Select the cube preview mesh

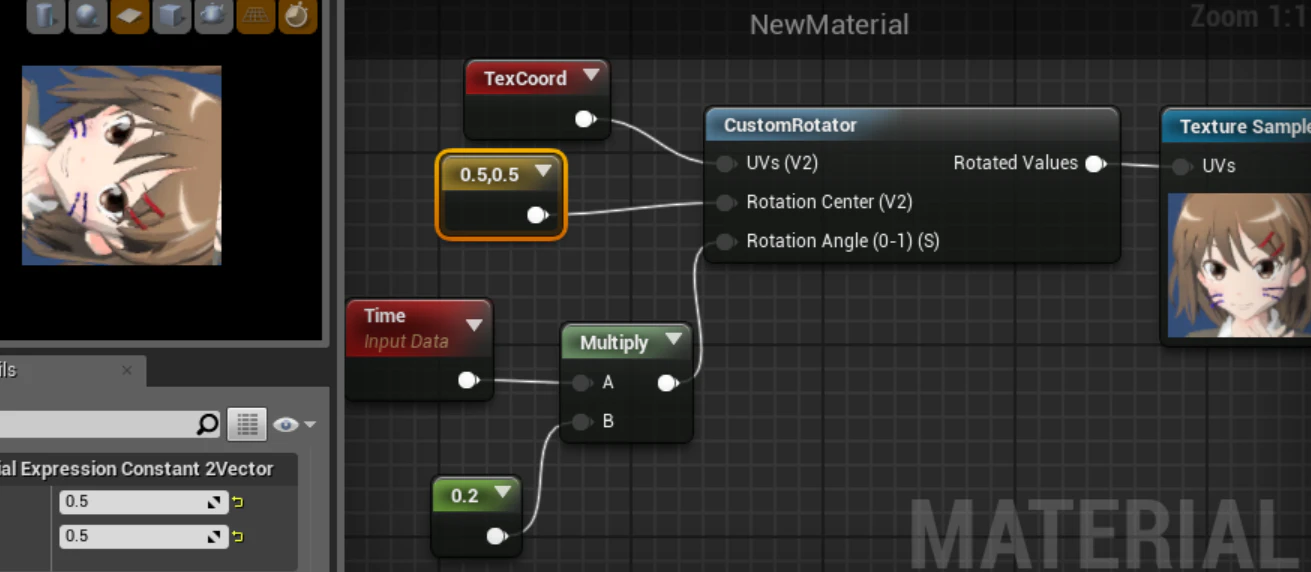click(172, 15)
